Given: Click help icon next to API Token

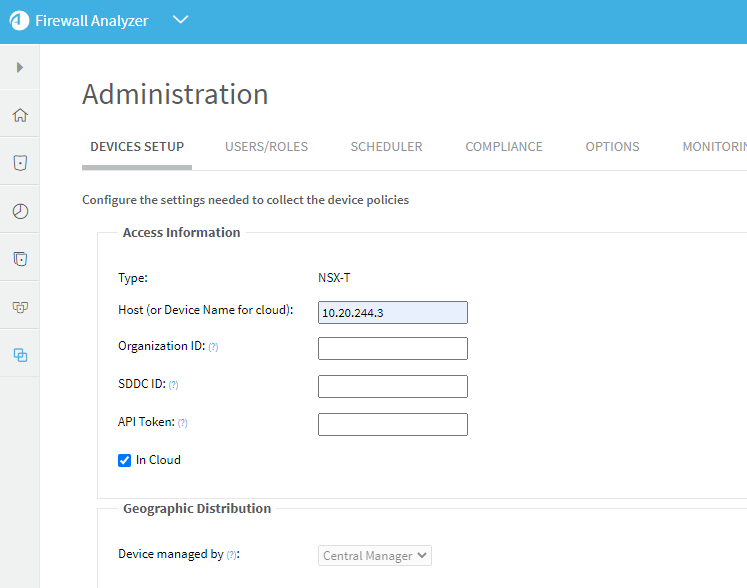Looking at the screenshot, I should [x=183, y=423].
